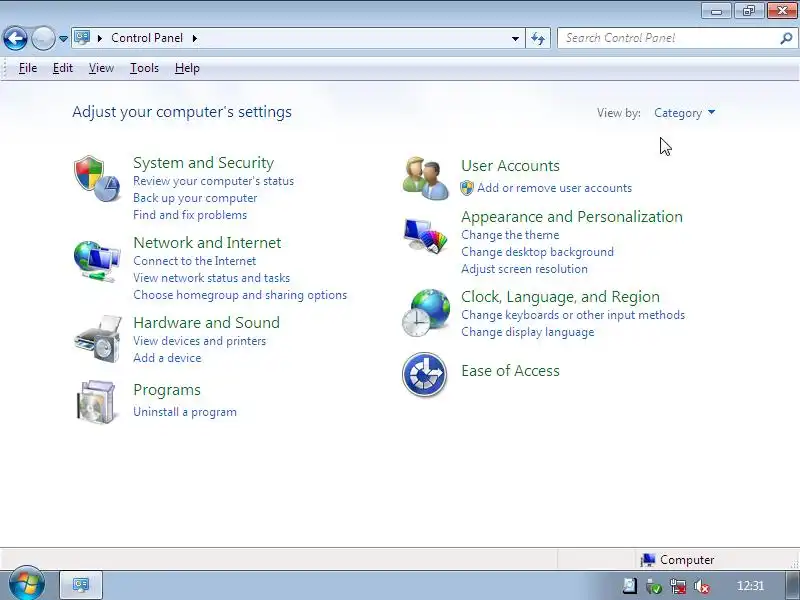Open the Help menu
Viewport: 800px width, 600px height.
[x=187, y=68]
